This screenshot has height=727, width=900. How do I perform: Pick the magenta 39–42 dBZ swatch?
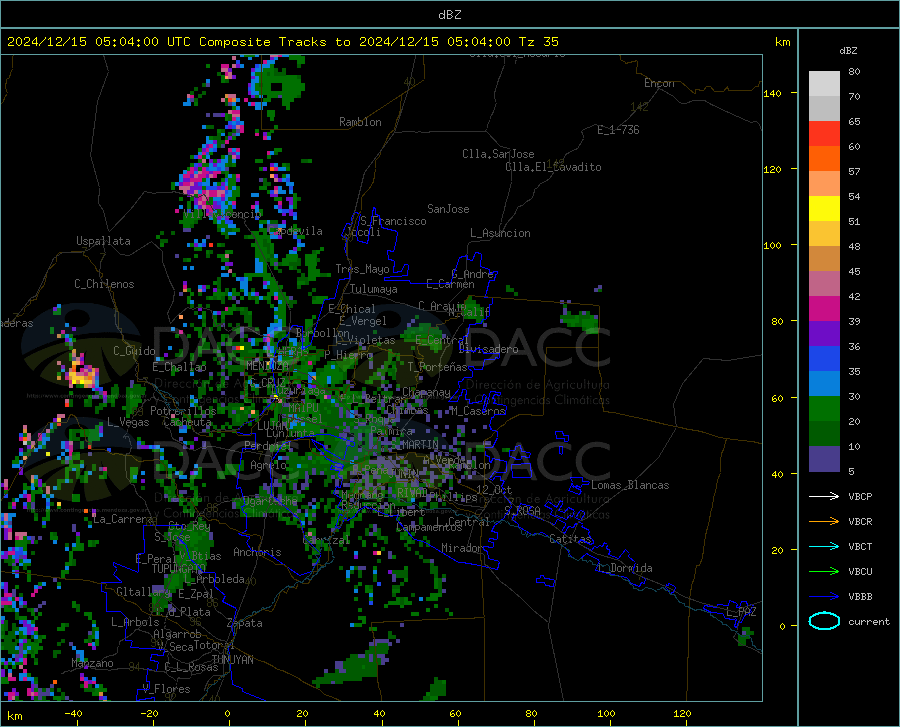[824, 309]
